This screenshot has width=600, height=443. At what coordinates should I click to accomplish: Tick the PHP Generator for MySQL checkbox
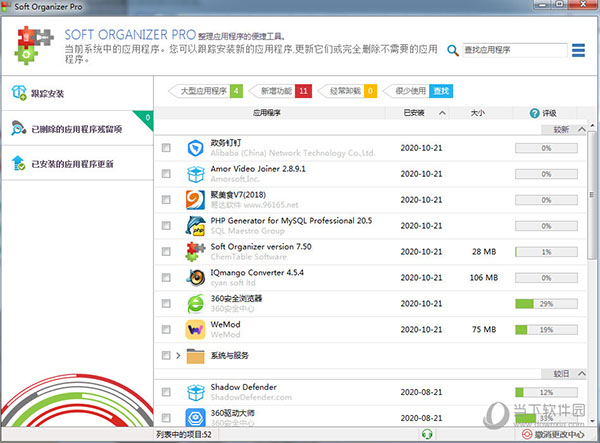click(x=166, y=226)
